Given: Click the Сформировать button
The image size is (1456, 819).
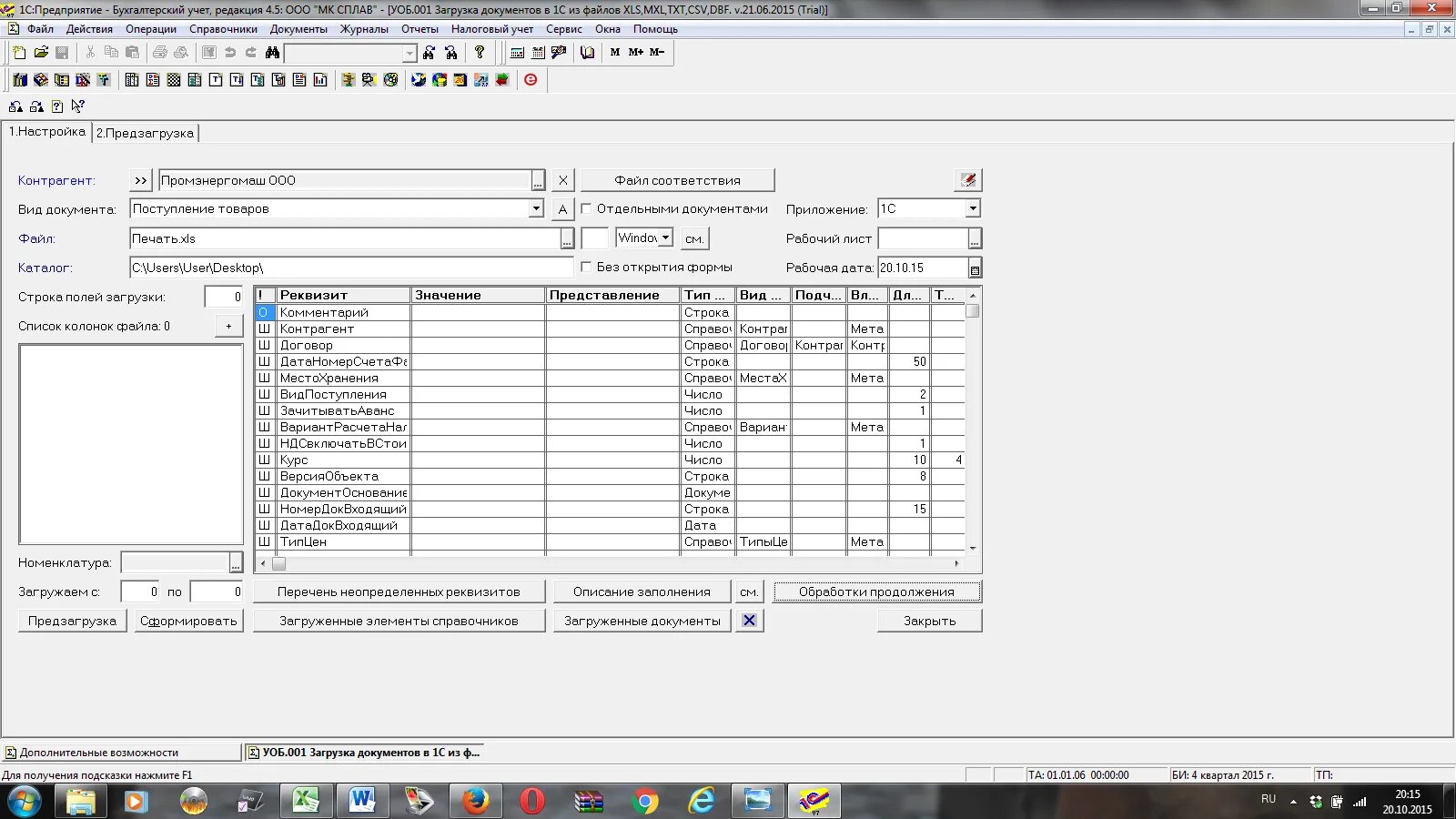Looking at the screenshot, I should [188, 621].
